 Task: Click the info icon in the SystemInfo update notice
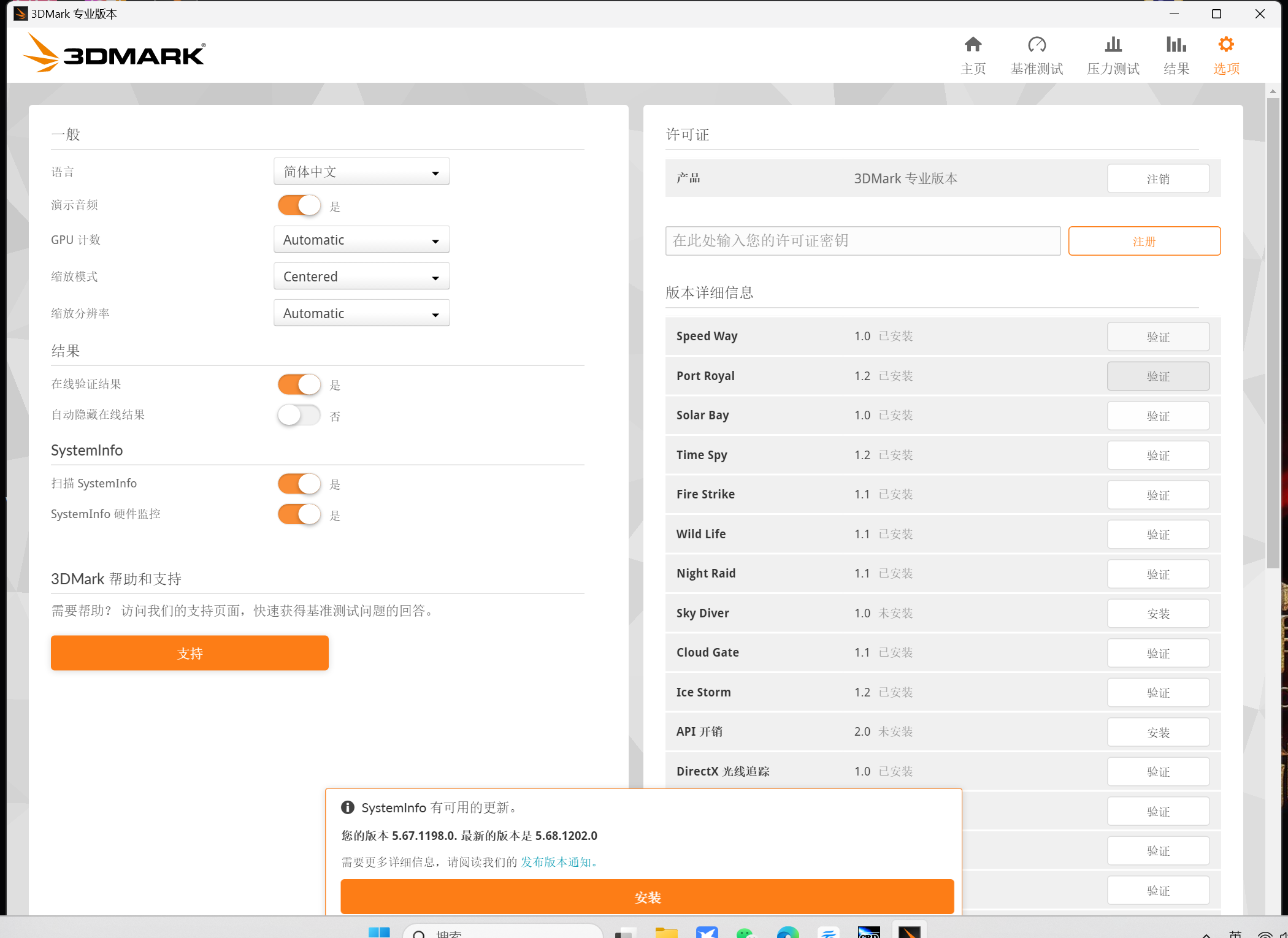tap(348, 807)
